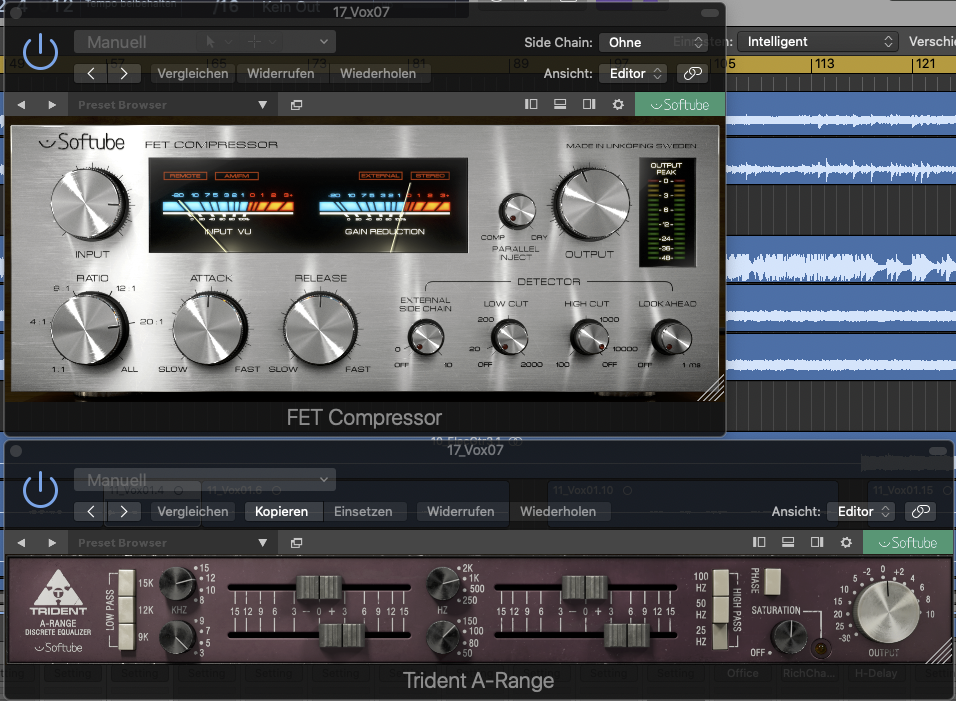The width and height of the screenshot is (956, 701).
Task: Click the pop-out window icon in the compressor toolbar
Action: [x=296, y=105]
